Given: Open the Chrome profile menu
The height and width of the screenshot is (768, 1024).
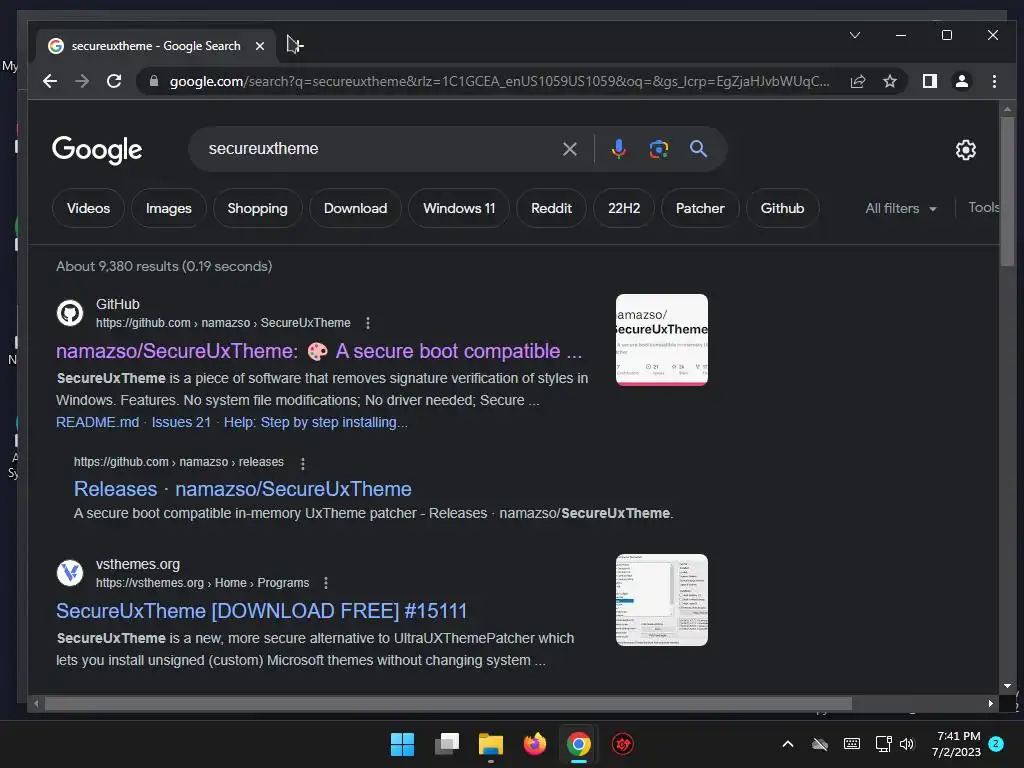Looking at the screenshot, I should point(962,81).
